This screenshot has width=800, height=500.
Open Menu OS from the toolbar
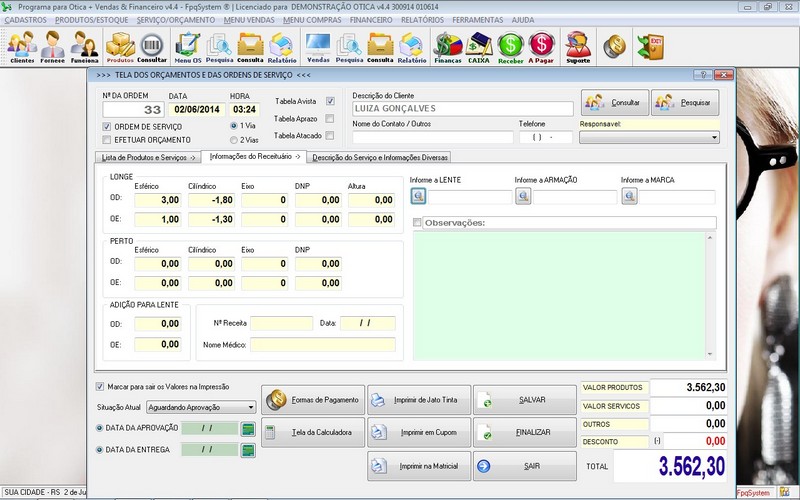pos(187,47)
